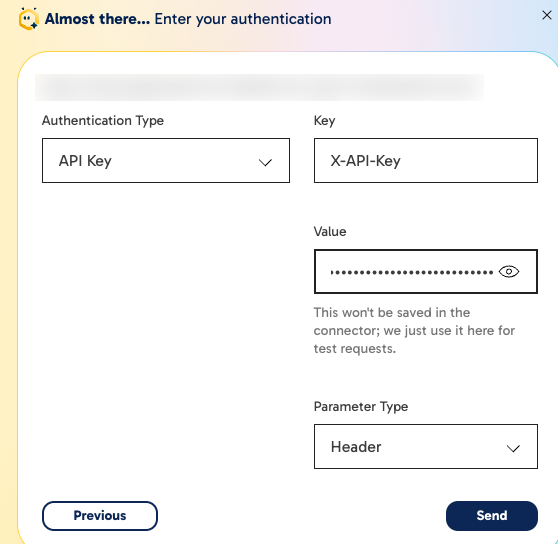Close the authentication dialog with X

[547, 15]
